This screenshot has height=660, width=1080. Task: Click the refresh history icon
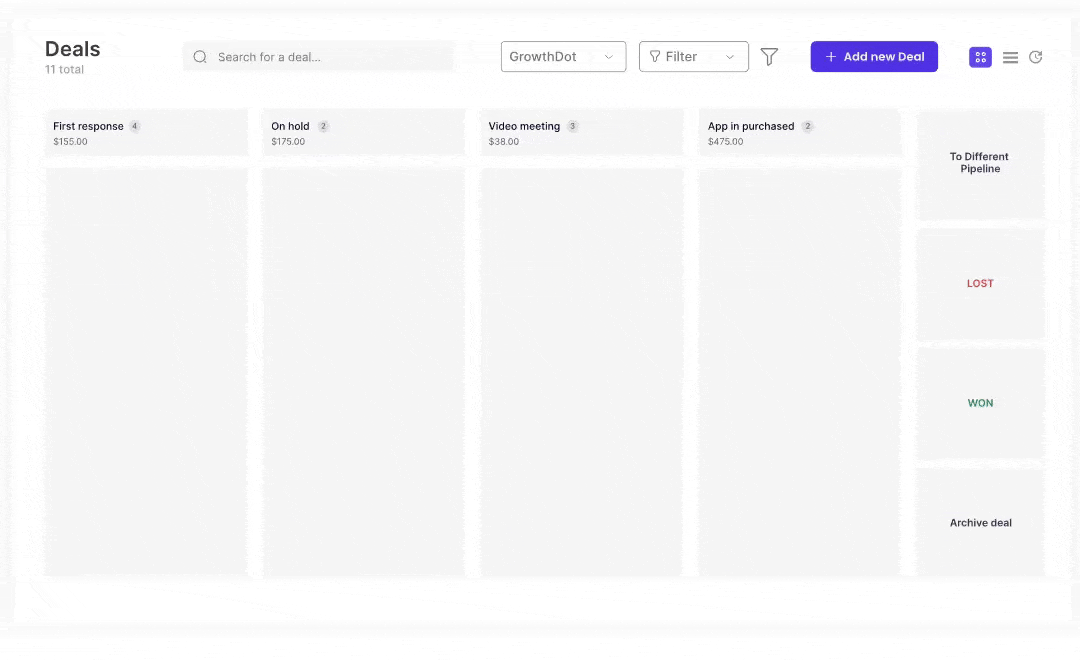(x=1036, y=57)
